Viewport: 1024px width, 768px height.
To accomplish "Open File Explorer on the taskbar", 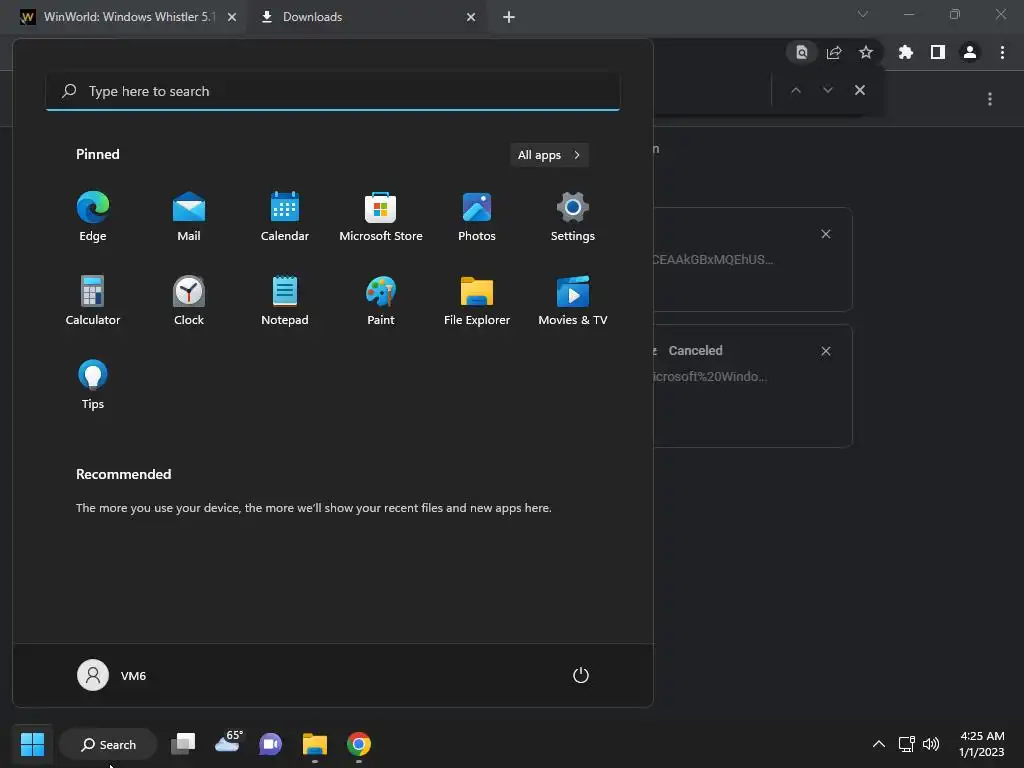I will (x=315, y=744).
